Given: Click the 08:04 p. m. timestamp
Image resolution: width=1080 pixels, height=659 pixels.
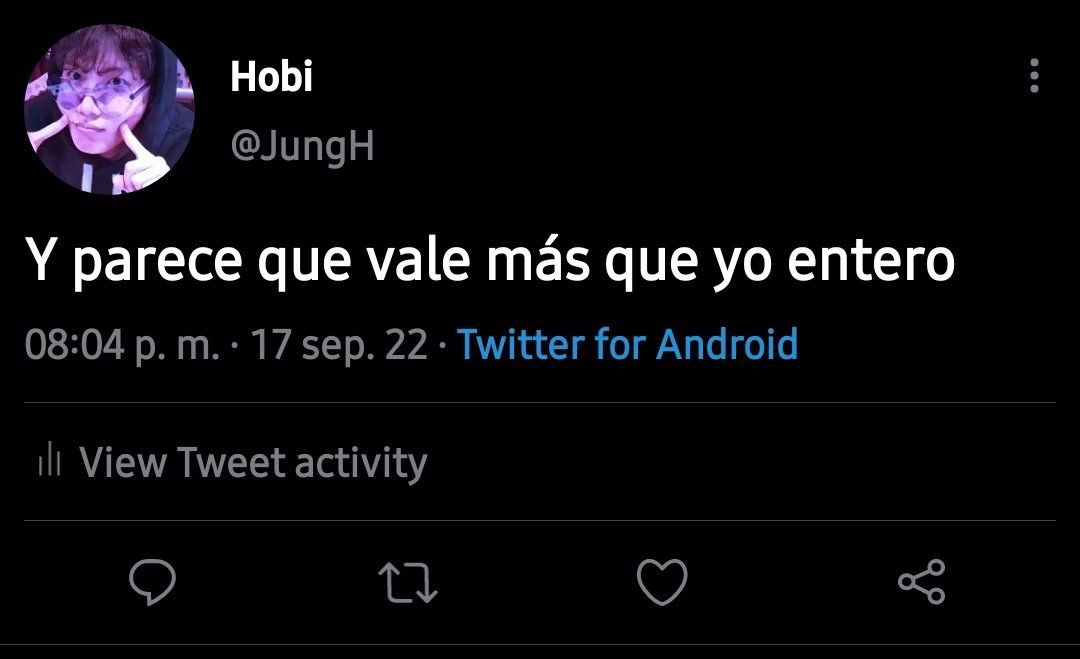Looking at the screenshot, I should click(x=123, y=344).
